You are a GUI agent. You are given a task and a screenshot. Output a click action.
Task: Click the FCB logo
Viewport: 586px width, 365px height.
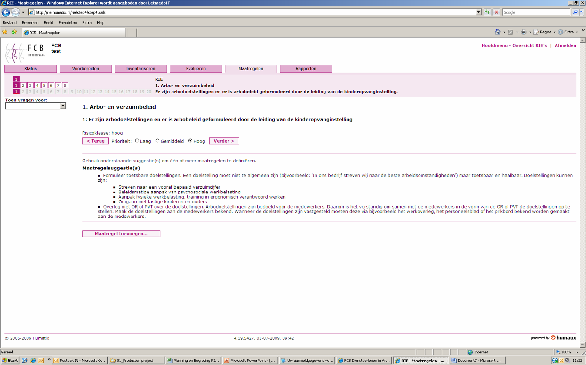25,52
